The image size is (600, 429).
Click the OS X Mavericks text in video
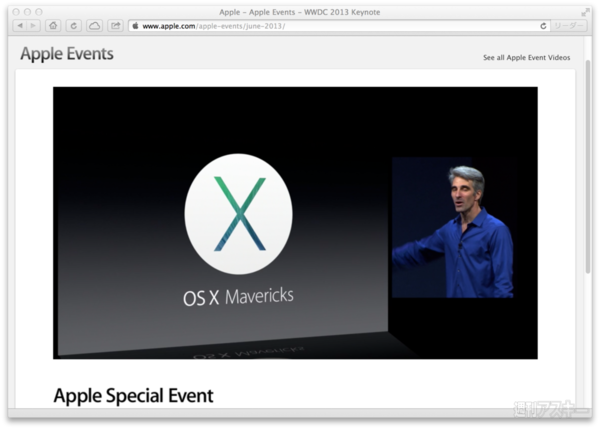(238, 297)
